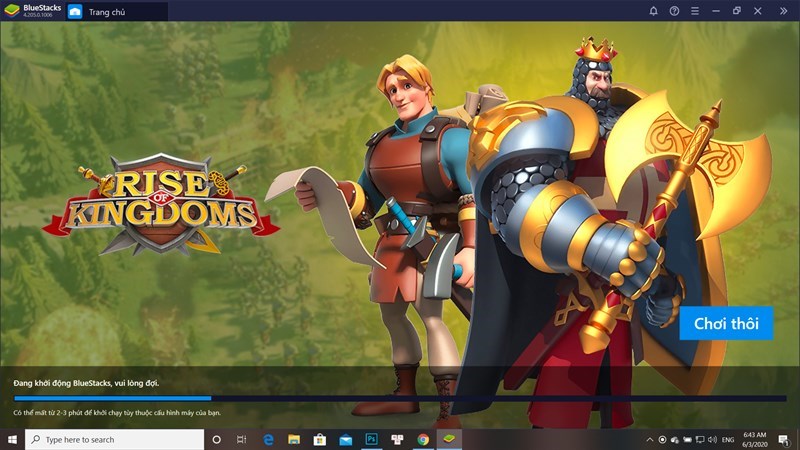Switch to Photoshop on taskbar

click(x=371, y=439)
